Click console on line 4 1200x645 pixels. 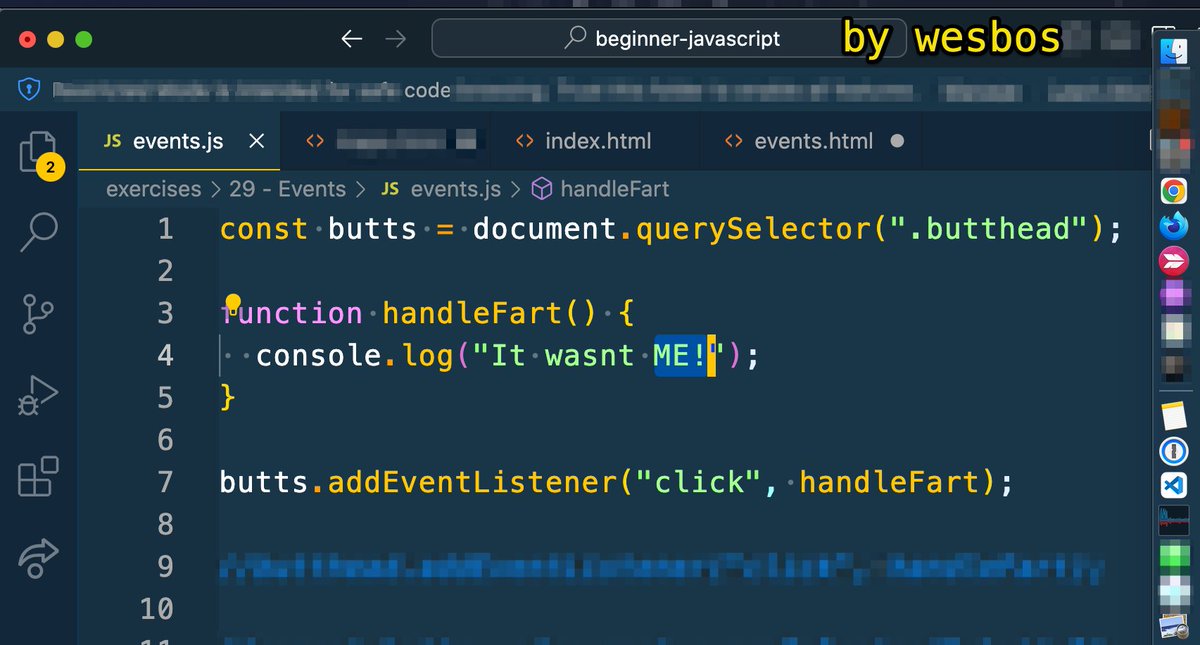320,356
